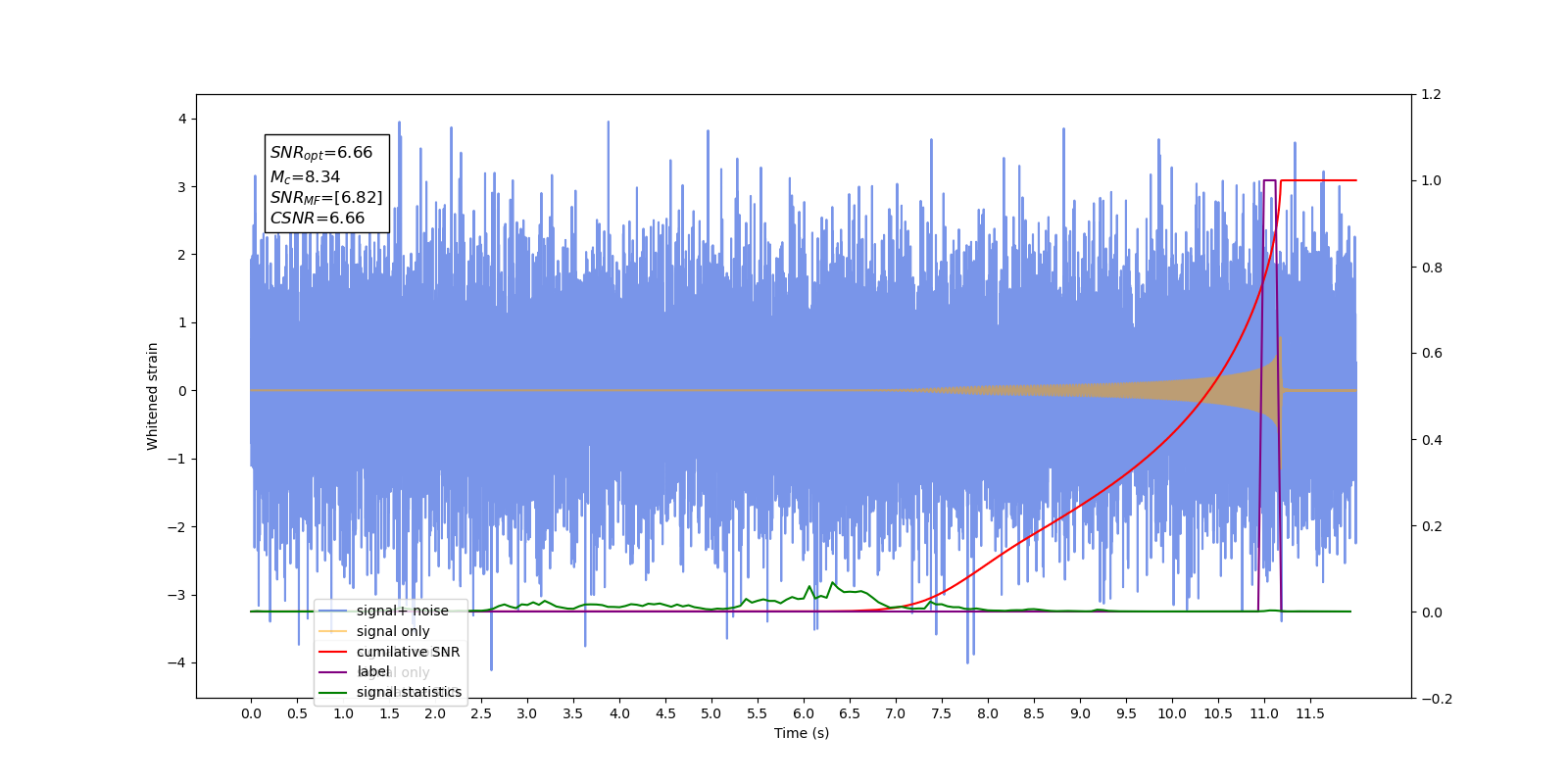Click the 1.2 tick on right axis
1568x784 pixels.
1432,95
